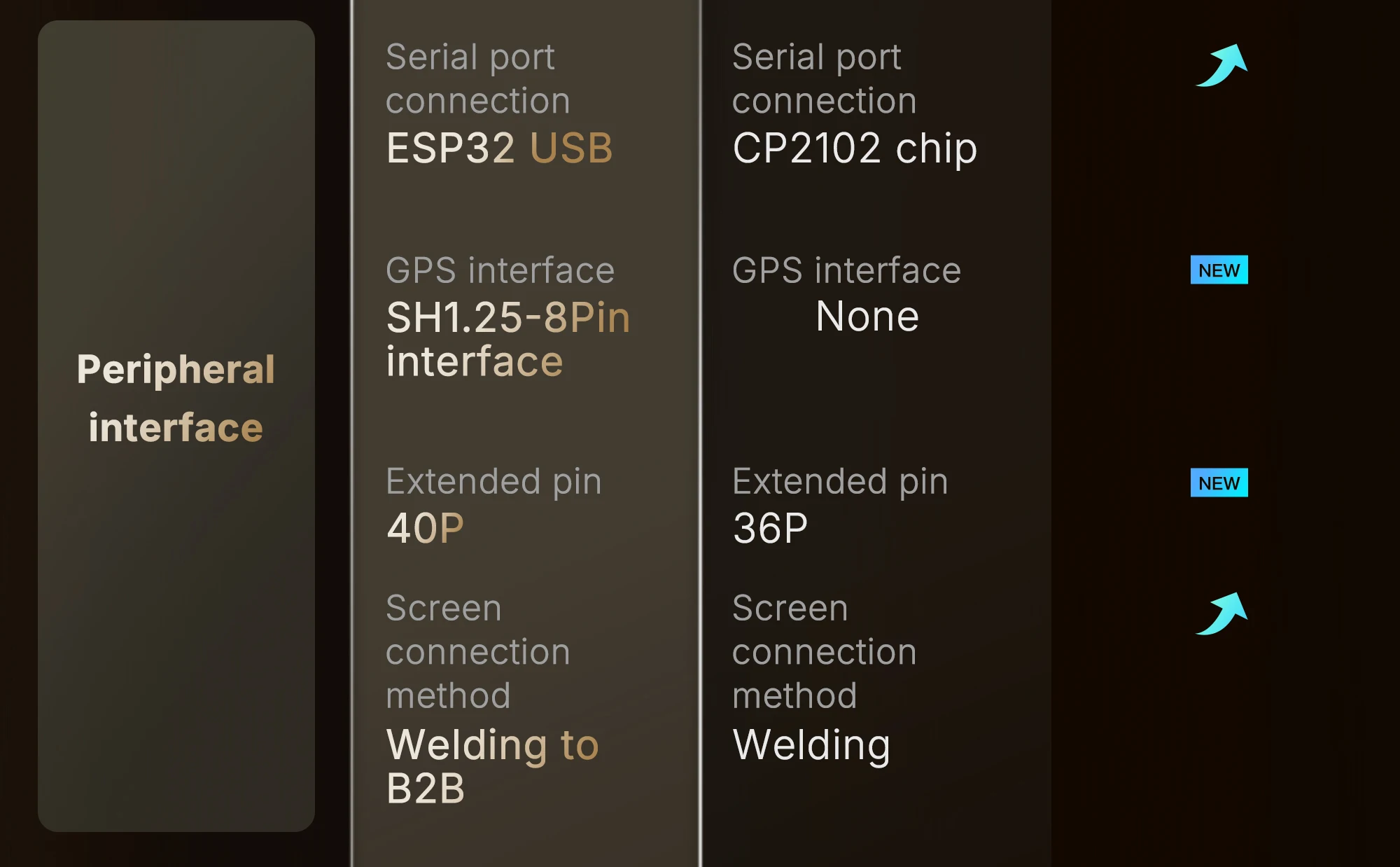This screenshot has height=867, width=1400.
Task: Click the Screen connection method label above Welding to B2B
Action: pyautogui.click(x=477, y=652)
